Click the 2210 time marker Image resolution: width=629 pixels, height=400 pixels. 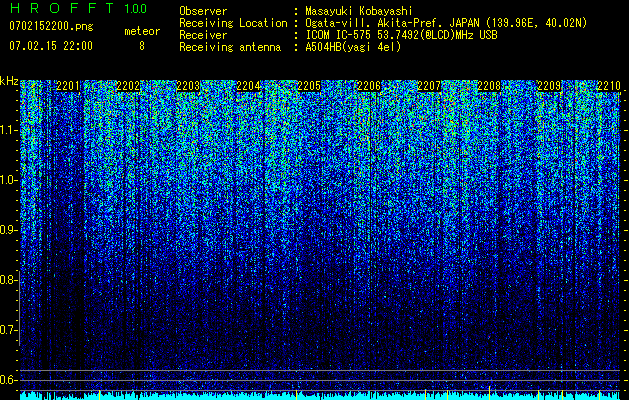609,86
